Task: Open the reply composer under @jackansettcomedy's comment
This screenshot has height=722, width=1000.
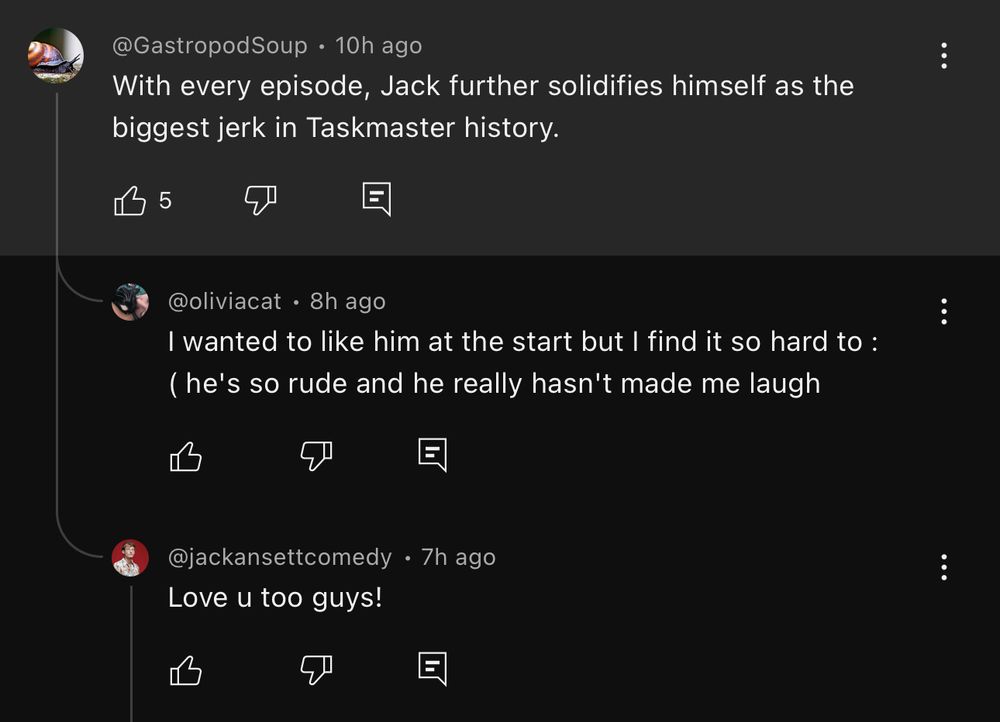Action: [x=431, y=668]
